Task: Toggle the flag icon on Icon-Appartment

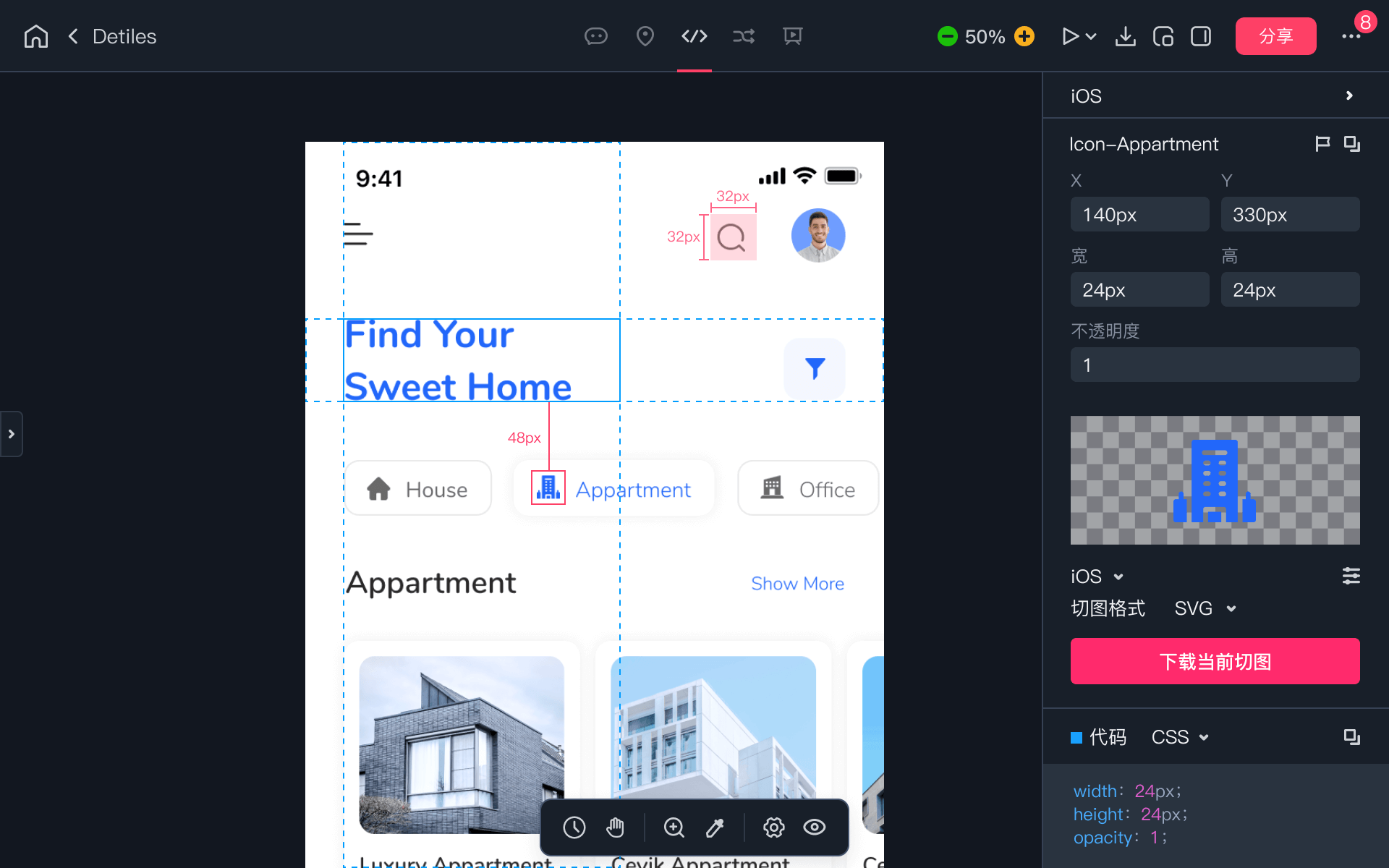Action: [x=1321, y=145]
